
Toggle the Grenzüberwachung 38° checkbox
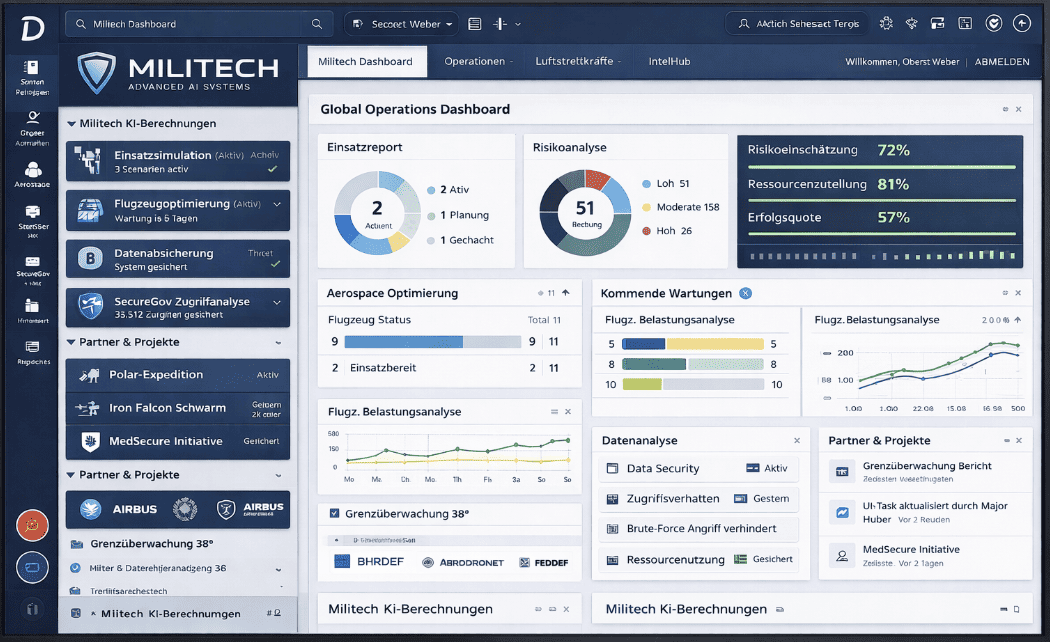pos(334,513)
